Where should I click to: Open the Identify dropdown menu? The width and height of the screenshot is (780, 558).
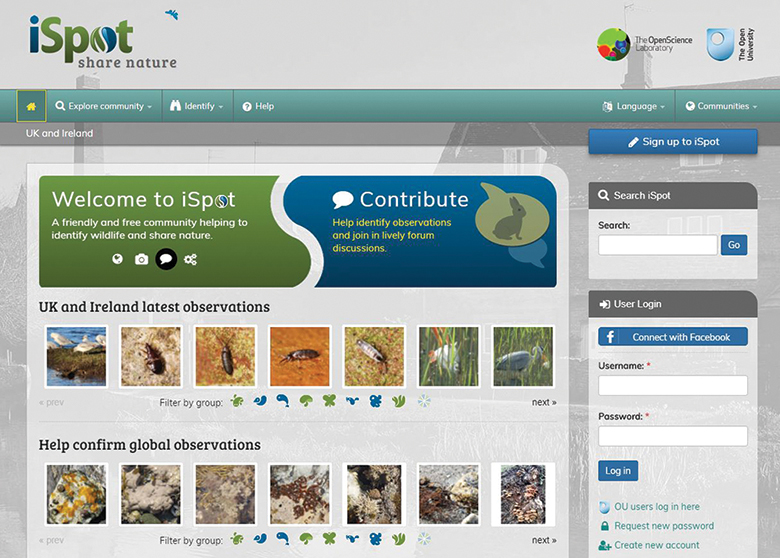click(196, 106)
